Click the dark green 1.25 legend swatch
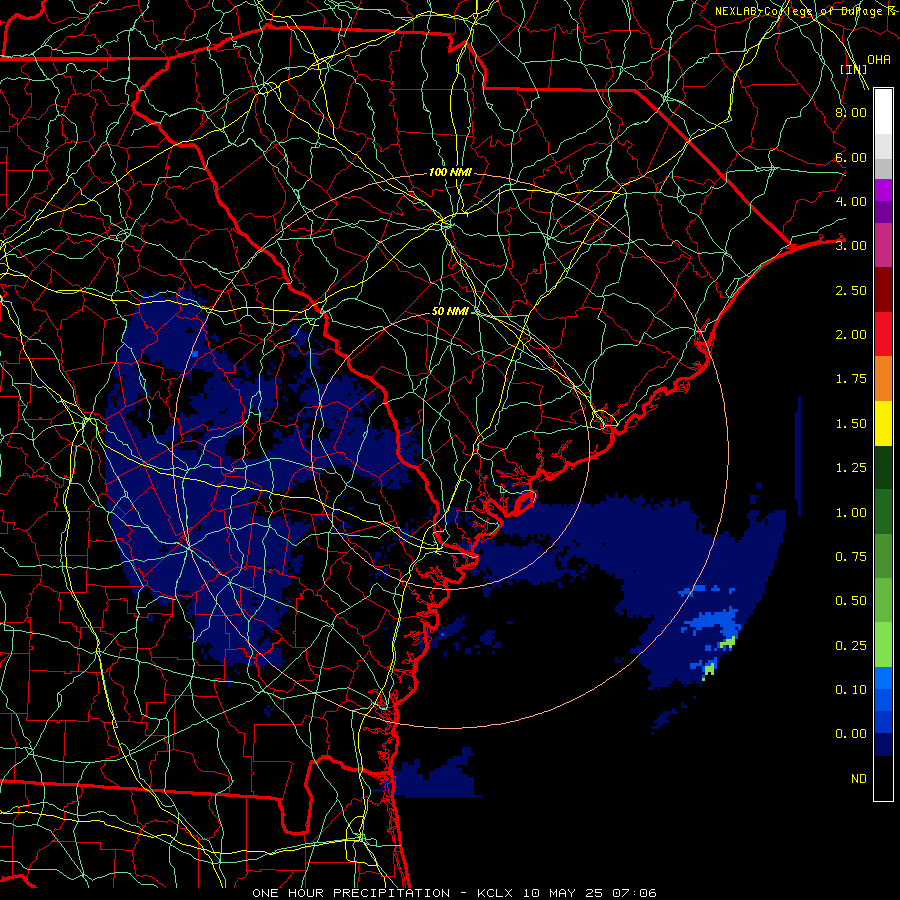The width and height of the screenshot is (900, 900). (x=883, y=467)
